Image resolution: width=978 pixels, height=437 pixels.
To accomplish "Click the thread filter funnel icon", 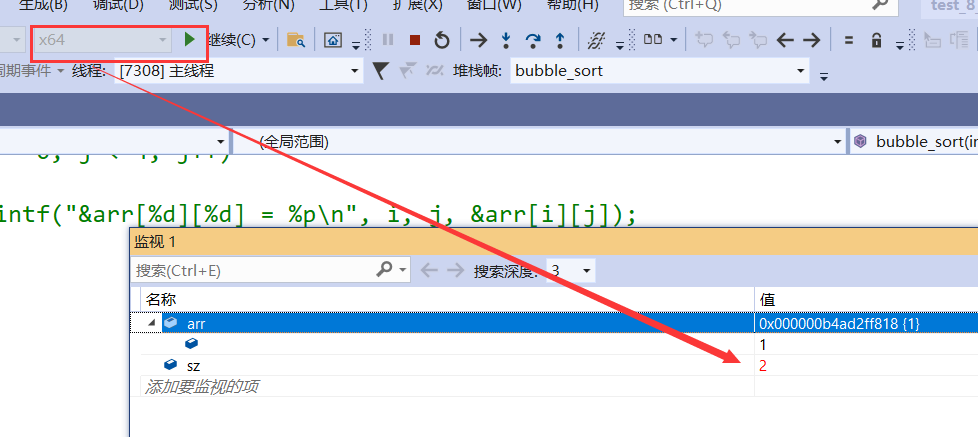I will click(x=380, y=71).
